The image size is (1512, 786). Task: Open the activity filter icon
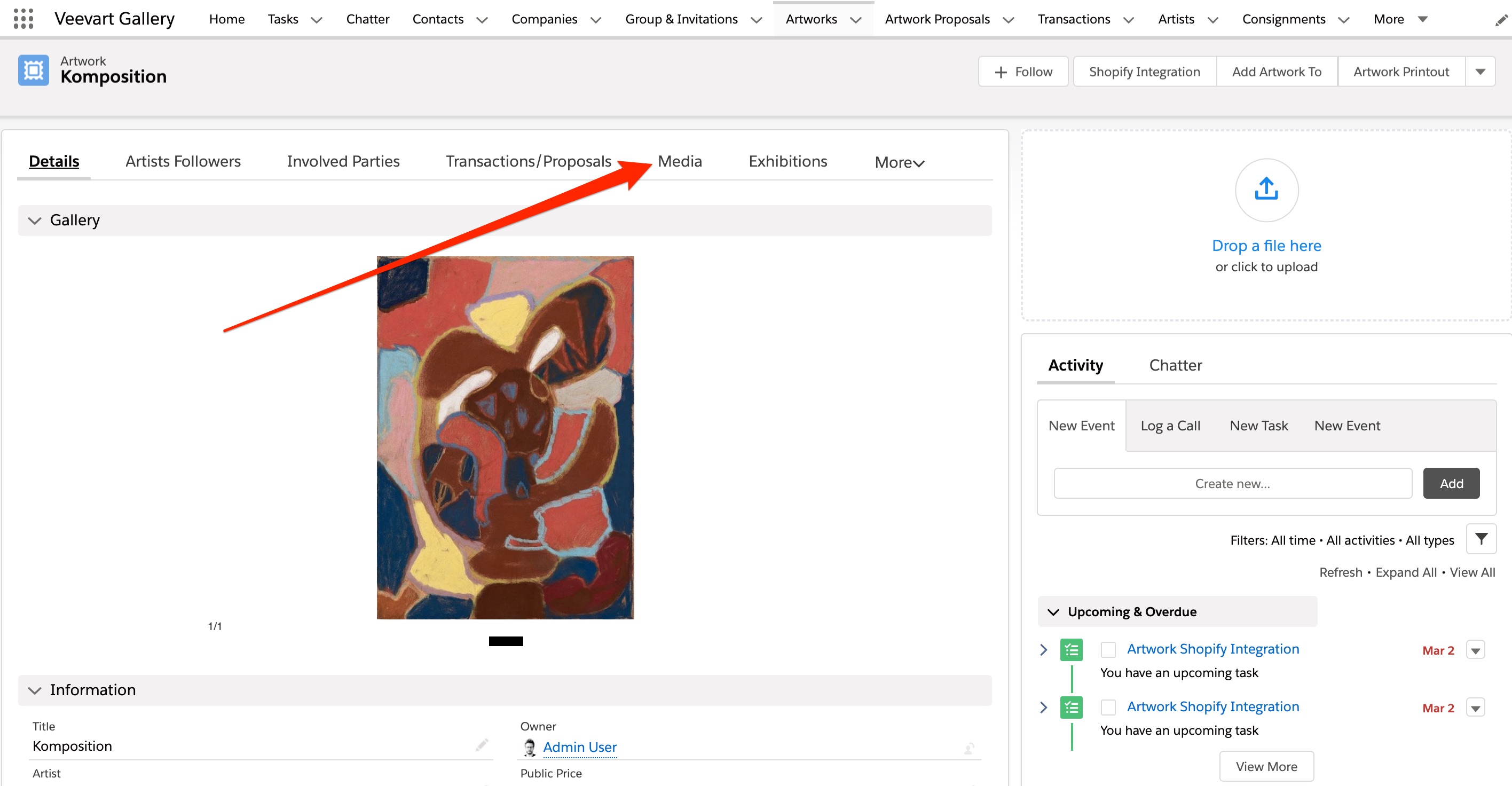1482,538
